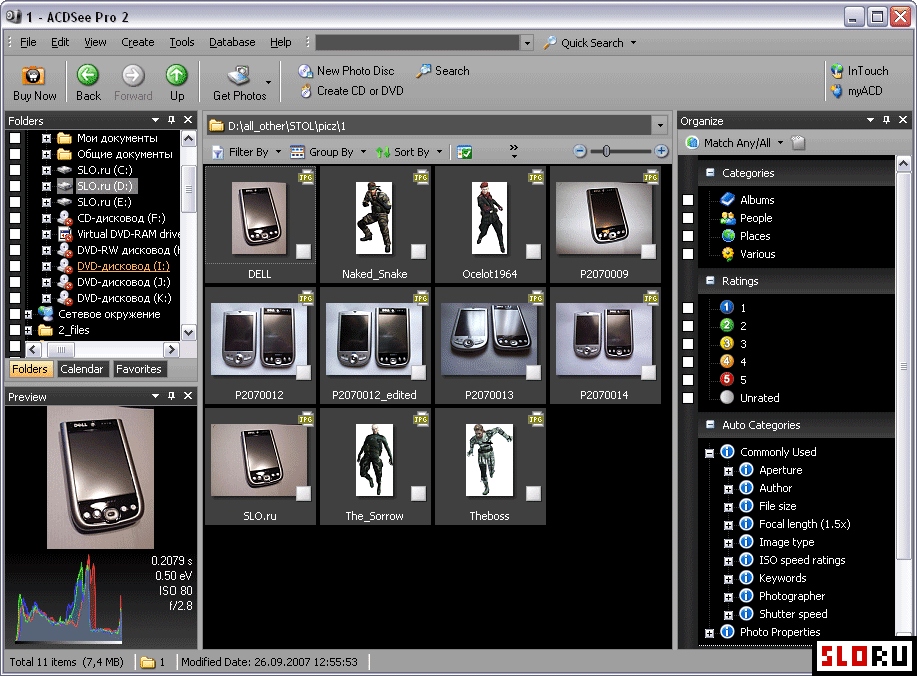
Task: Zoom in thumbnails with the plus icon
Action: click(x=661, y=151)
